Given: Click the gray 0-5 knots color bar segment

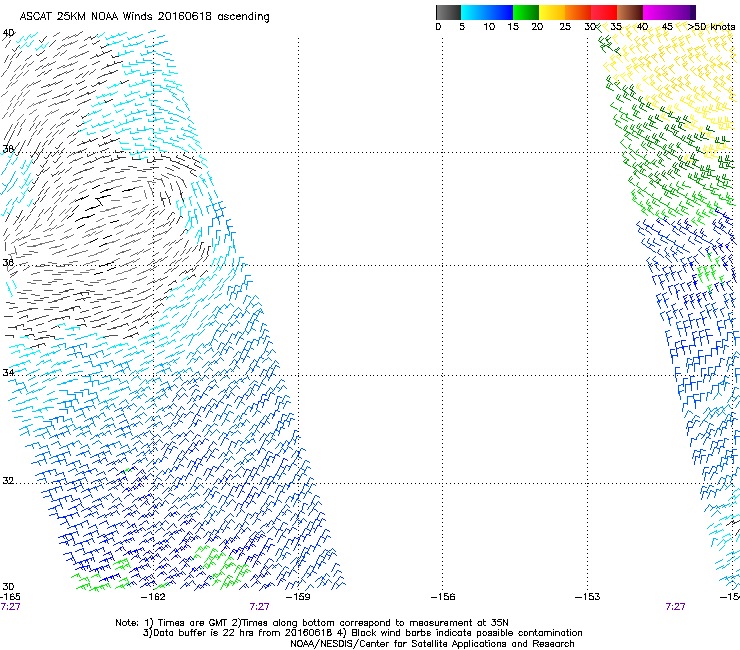Looking at the screenshot, I should pyautogui.click(x=448, y=12).
